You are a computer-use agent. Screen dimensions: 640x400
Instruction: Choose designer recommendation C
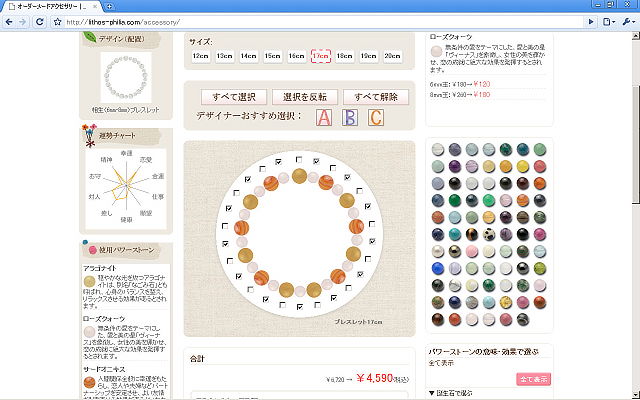[x=376, y=117]
